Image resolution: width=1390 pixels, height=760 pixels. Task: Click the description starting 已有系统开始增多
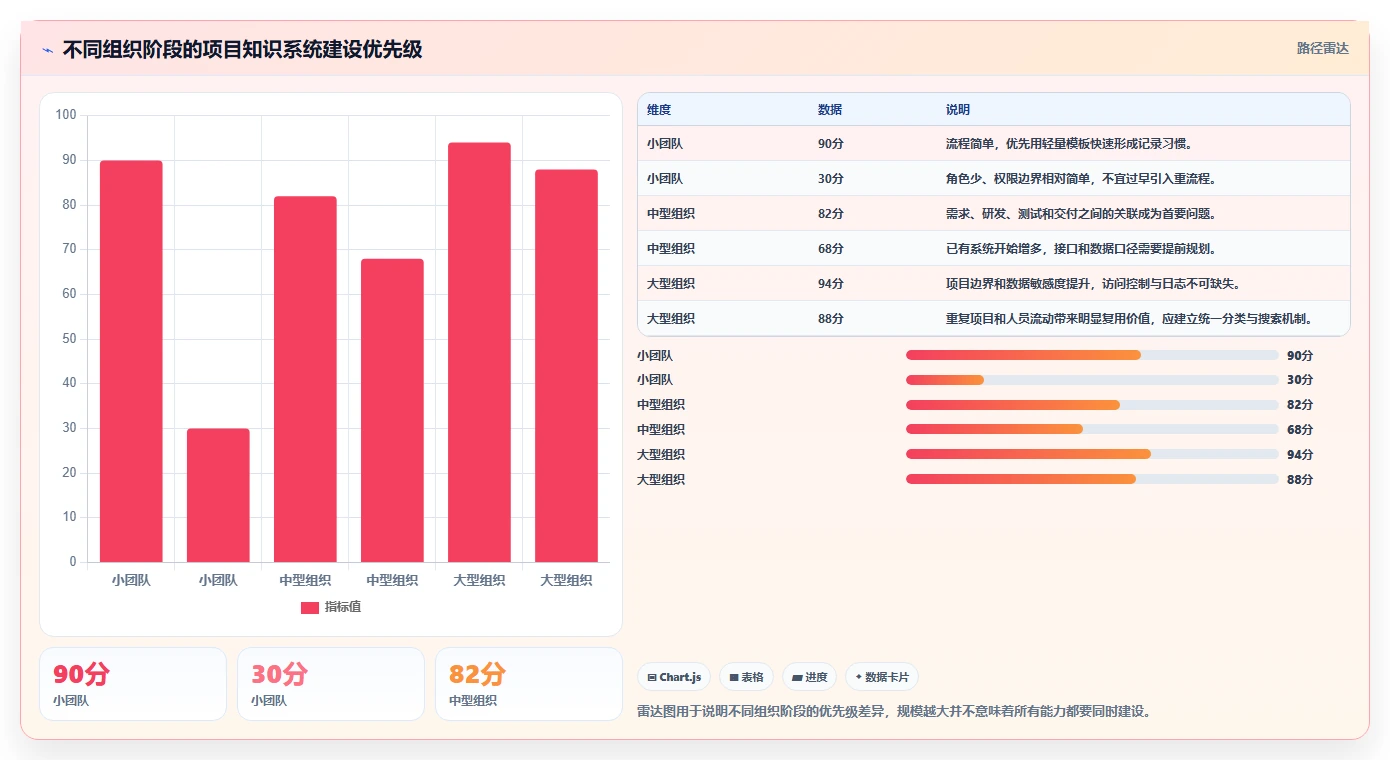click(x=1081, y=249)
